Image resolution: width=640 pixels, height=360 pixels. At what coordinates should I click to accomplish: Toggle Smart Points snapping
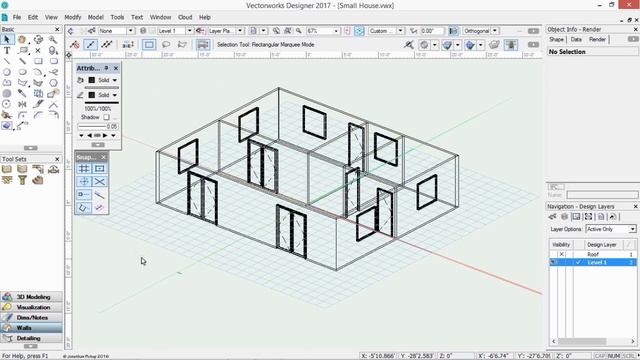(x=84, y=195)
